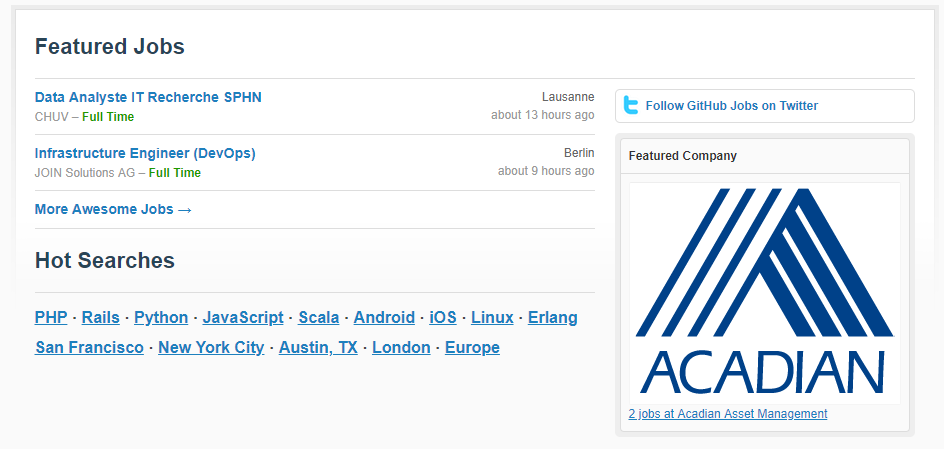Open Follow GitHub Jobs on Twitter

pos(731,106)
